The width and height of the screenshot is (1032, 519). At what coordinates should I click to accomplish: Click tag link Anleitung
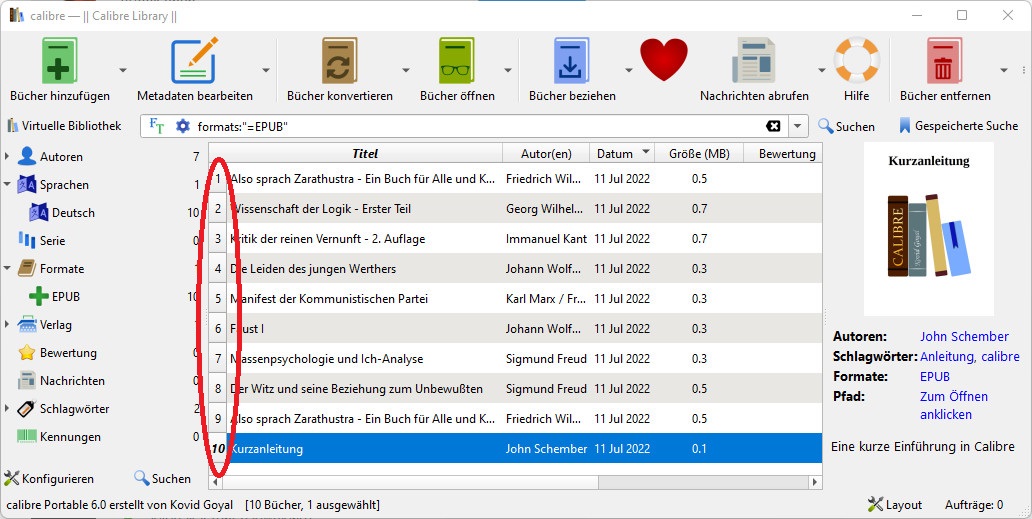tap(948, 357)
